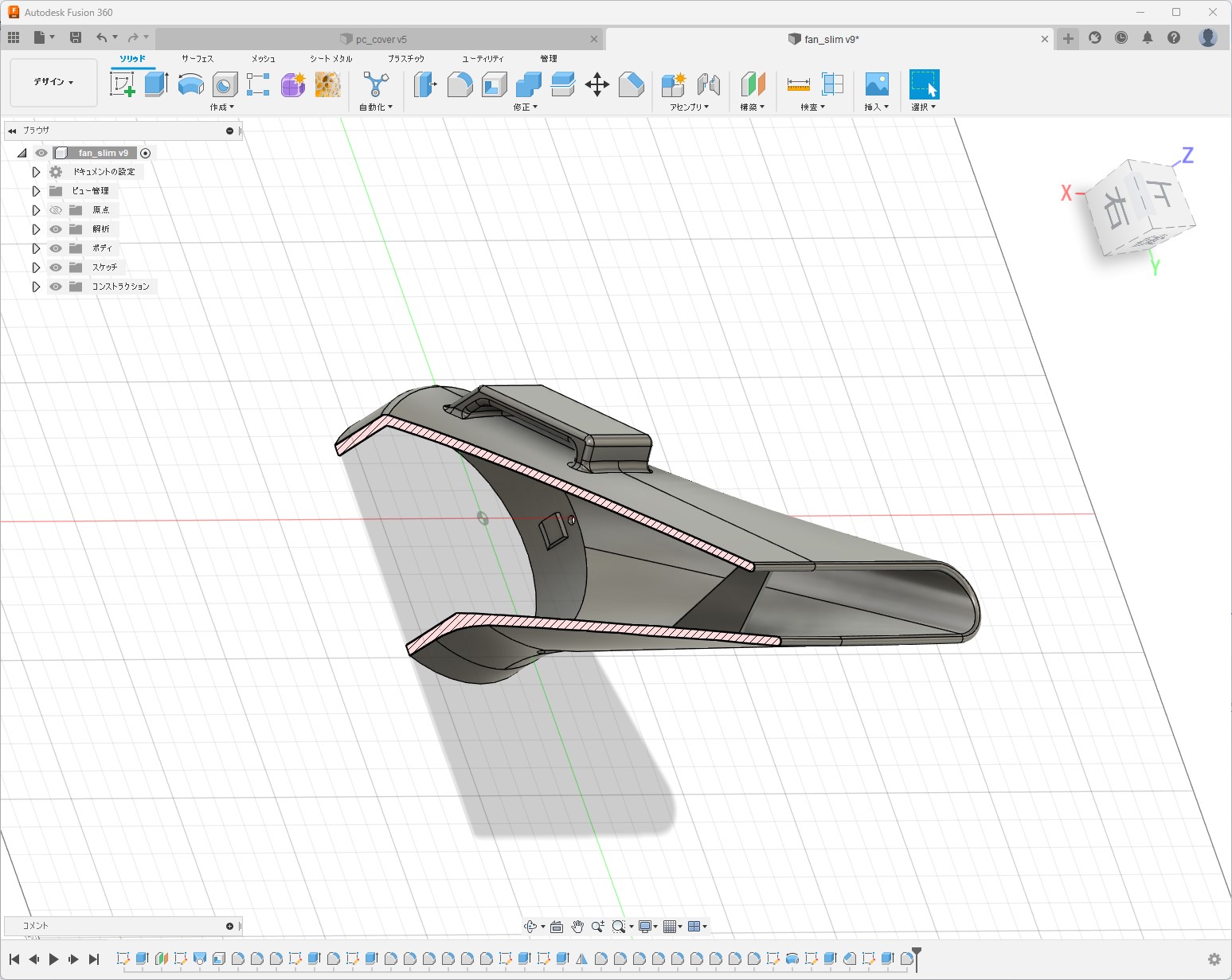The height and width of the screenshot is (980, 1232).
Task: Open the アセンブリ dropdown menu
Action: (x=689, y=107)
